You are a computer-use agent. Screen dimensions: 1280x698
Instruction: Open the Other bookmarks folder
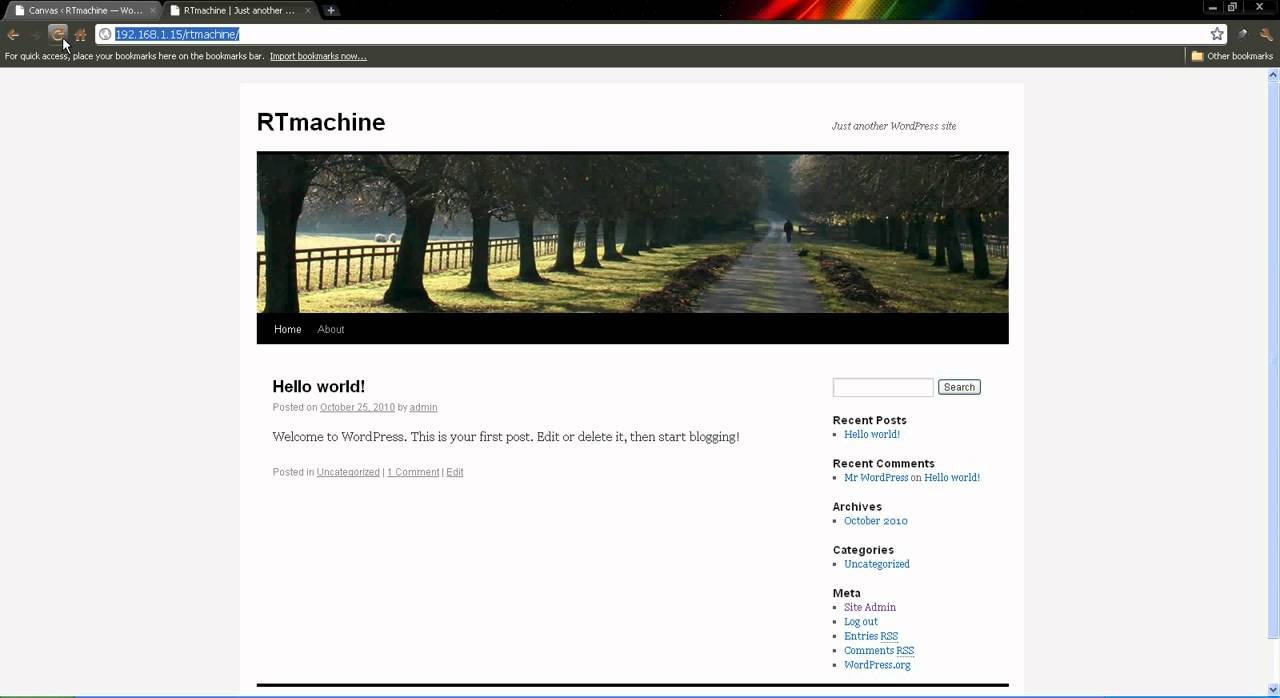coord(1231,56)
